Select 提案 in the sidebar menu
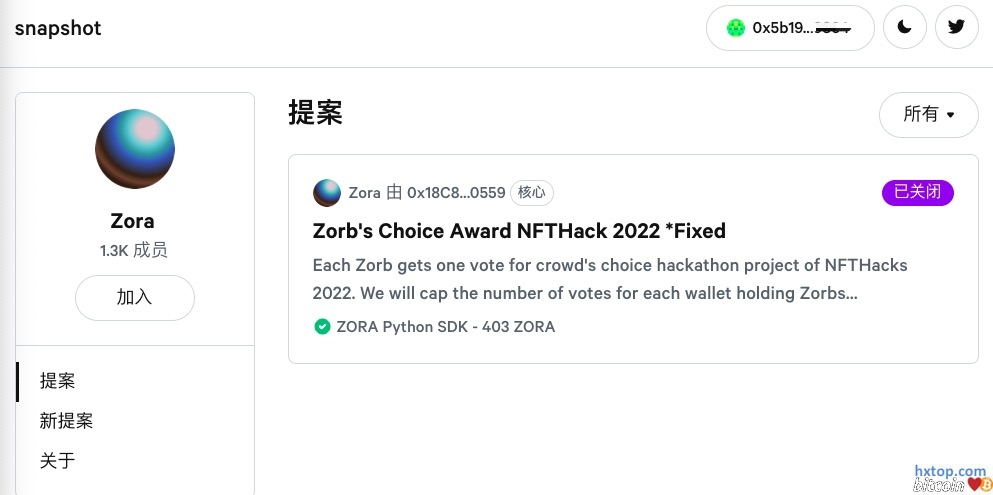Screen dimensions: 993x495 tap(57, 381)
